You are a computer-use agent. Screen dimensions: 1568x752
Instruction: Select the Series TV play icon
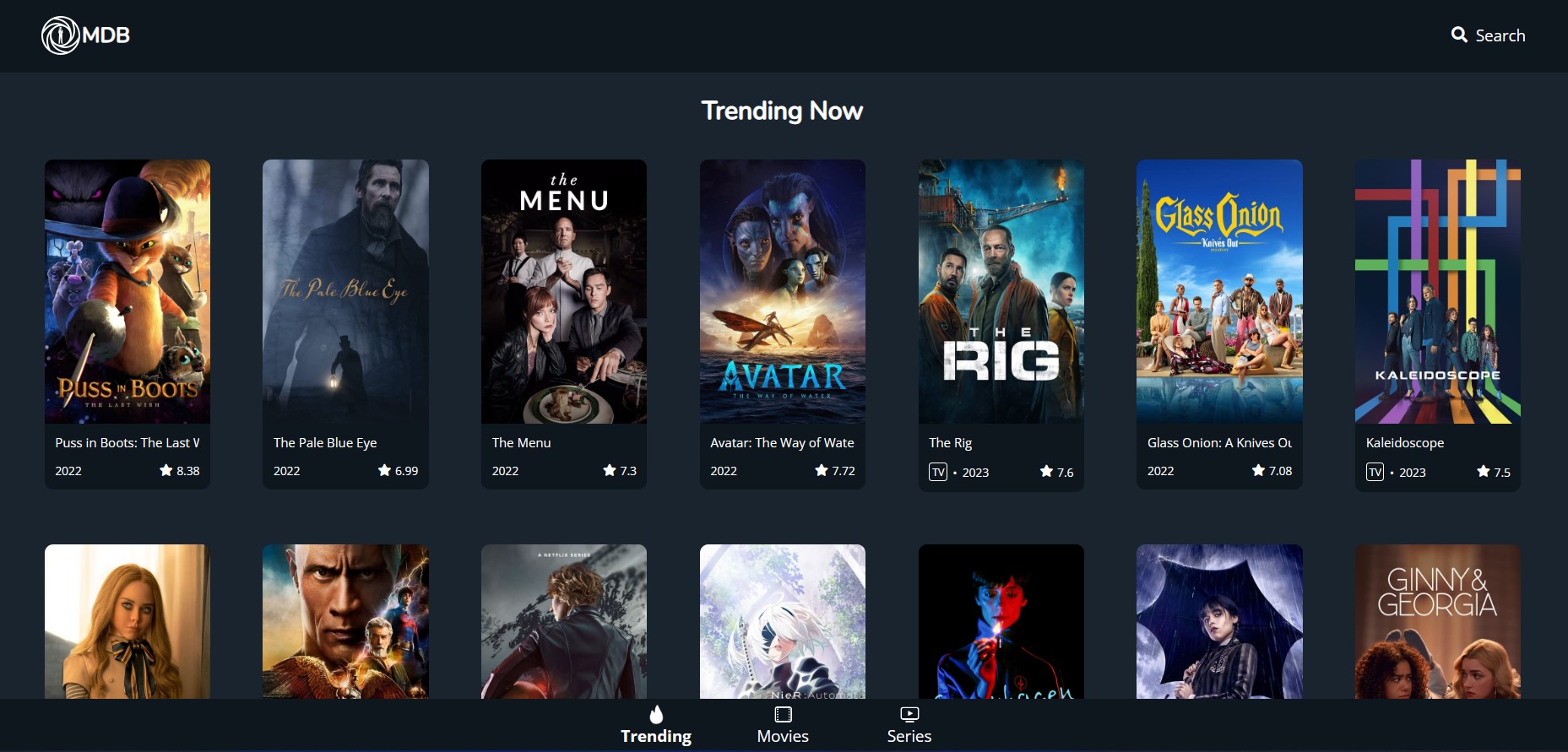[x=909, y=715]
